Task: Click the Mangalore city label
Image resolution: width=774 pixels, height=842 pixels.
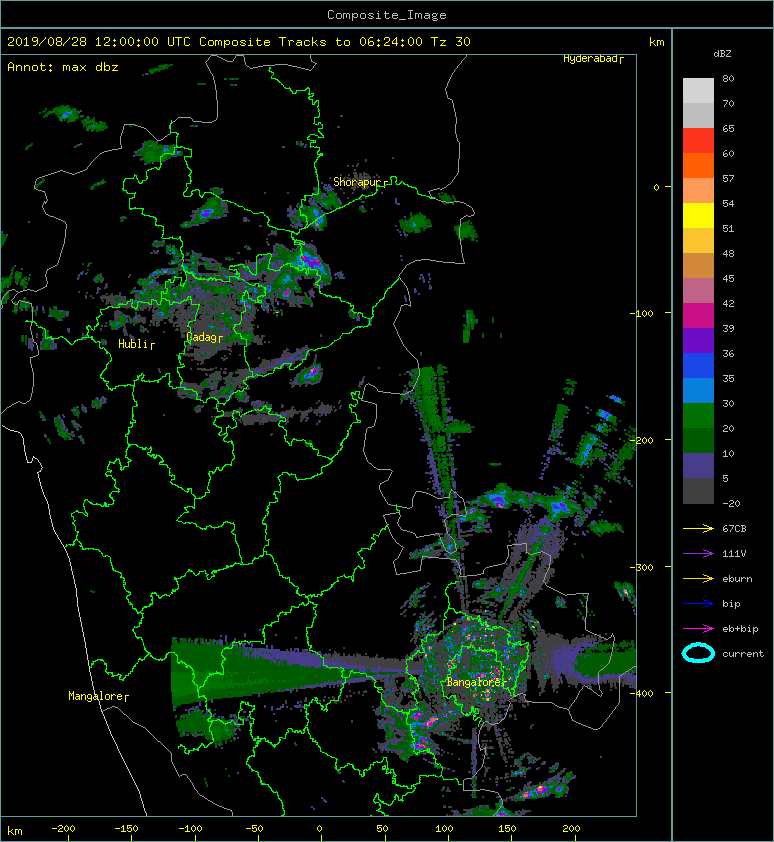Action: 96,696
